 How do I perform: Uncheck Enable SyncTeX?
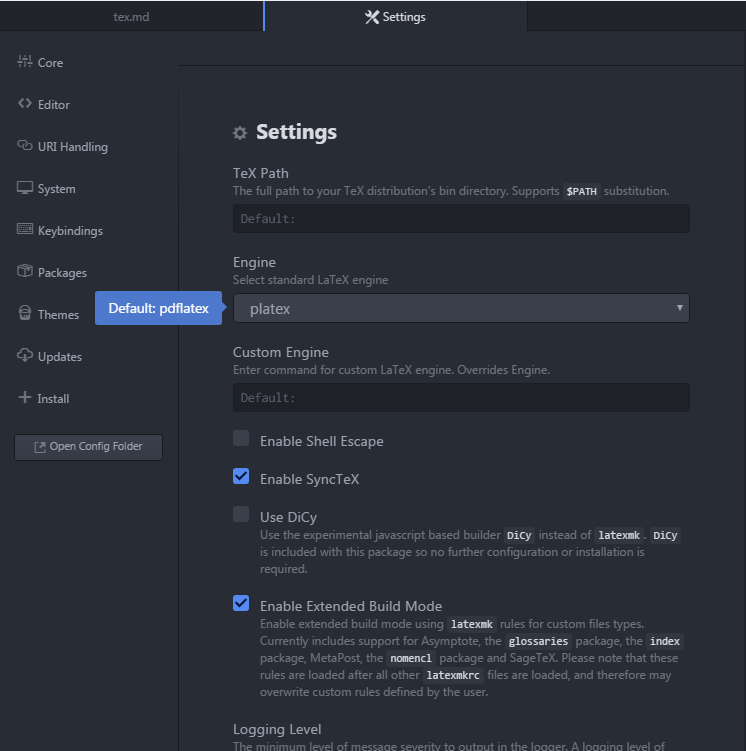(x=241, y=476)
